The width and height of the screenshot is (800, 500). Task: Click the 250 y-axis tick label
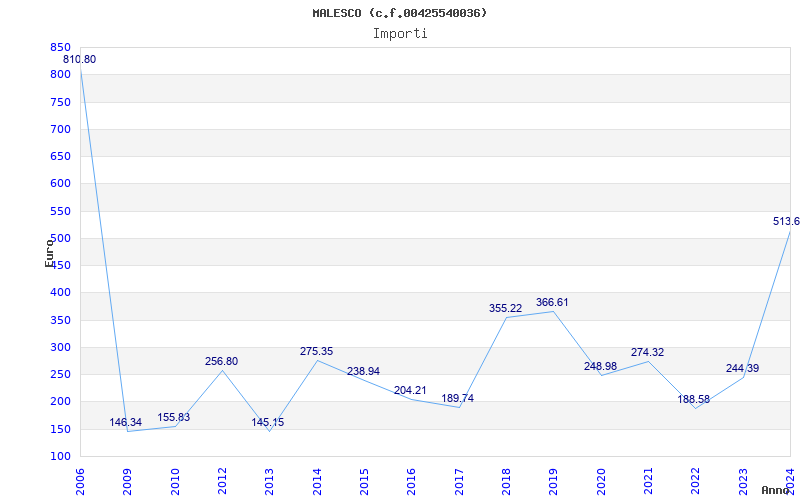coord(60,374)
